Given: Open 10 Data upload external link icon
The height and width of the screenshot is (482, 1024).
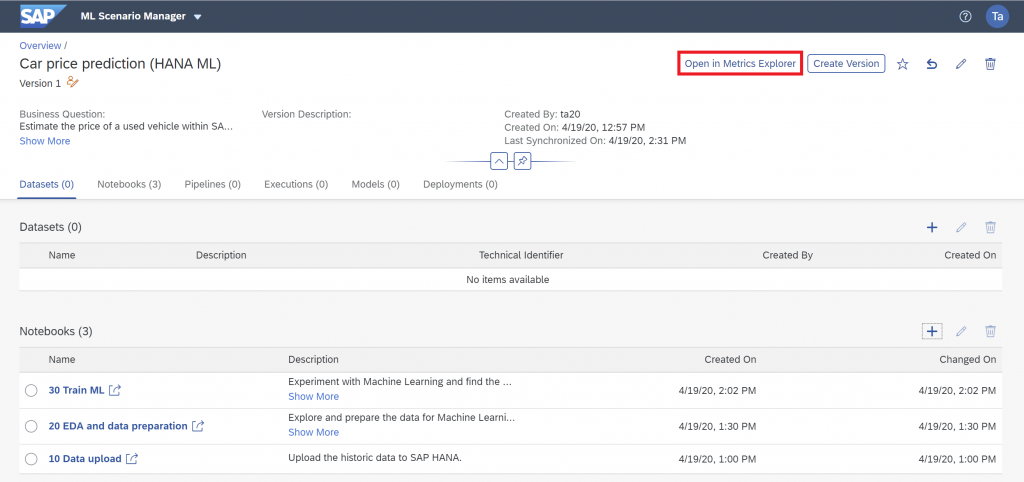Looking at the screenshot, I should 132,459.
